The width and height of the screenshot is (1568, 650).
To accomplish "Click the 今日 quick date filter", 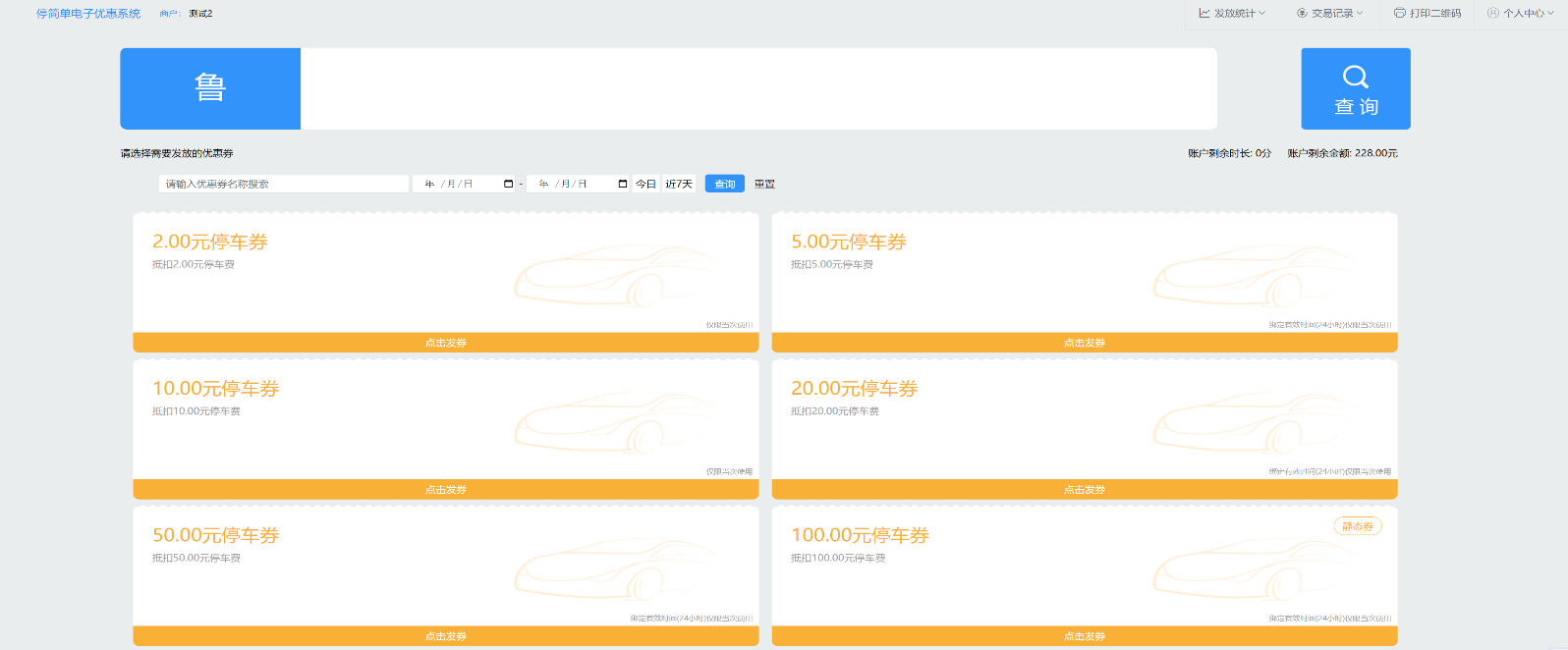I will click(645, 184).
